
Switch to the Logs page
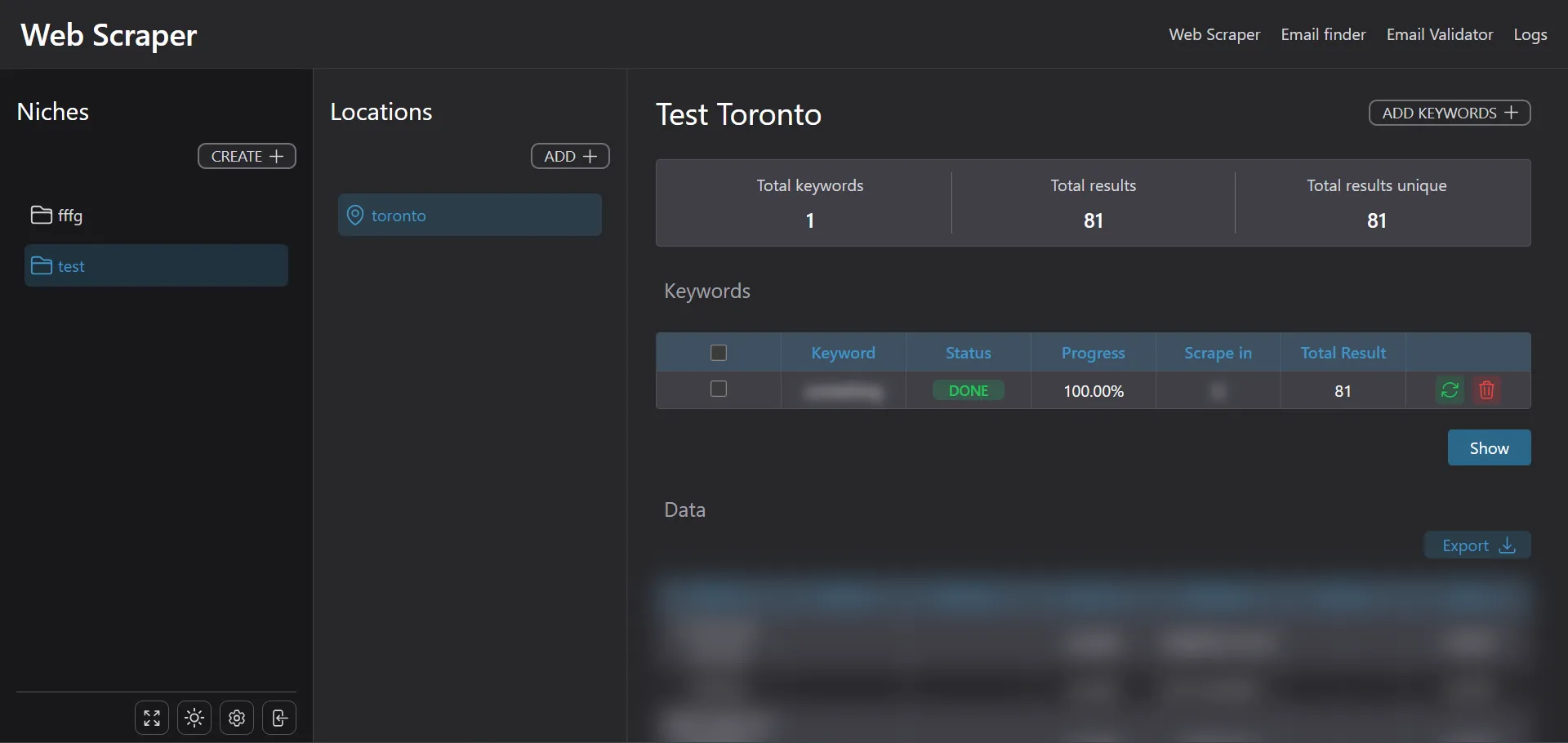tap(1530, 34)
